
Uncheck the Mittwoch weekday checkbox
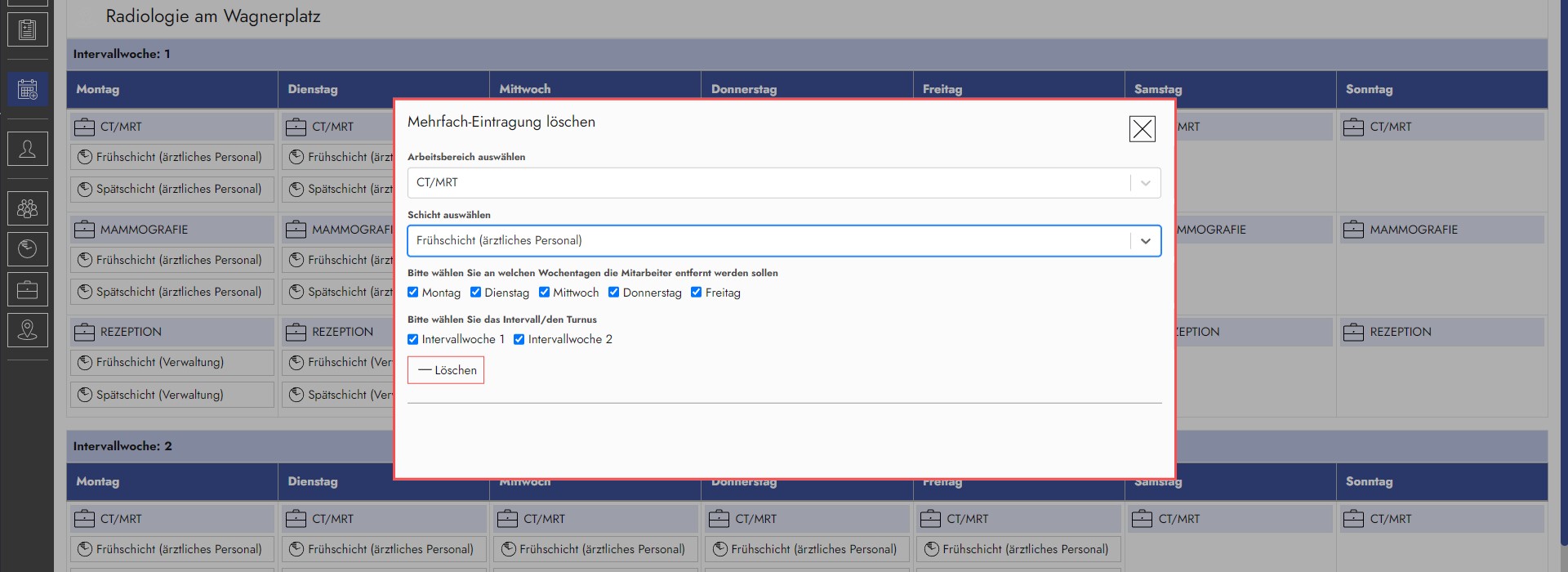pos(544,293)
